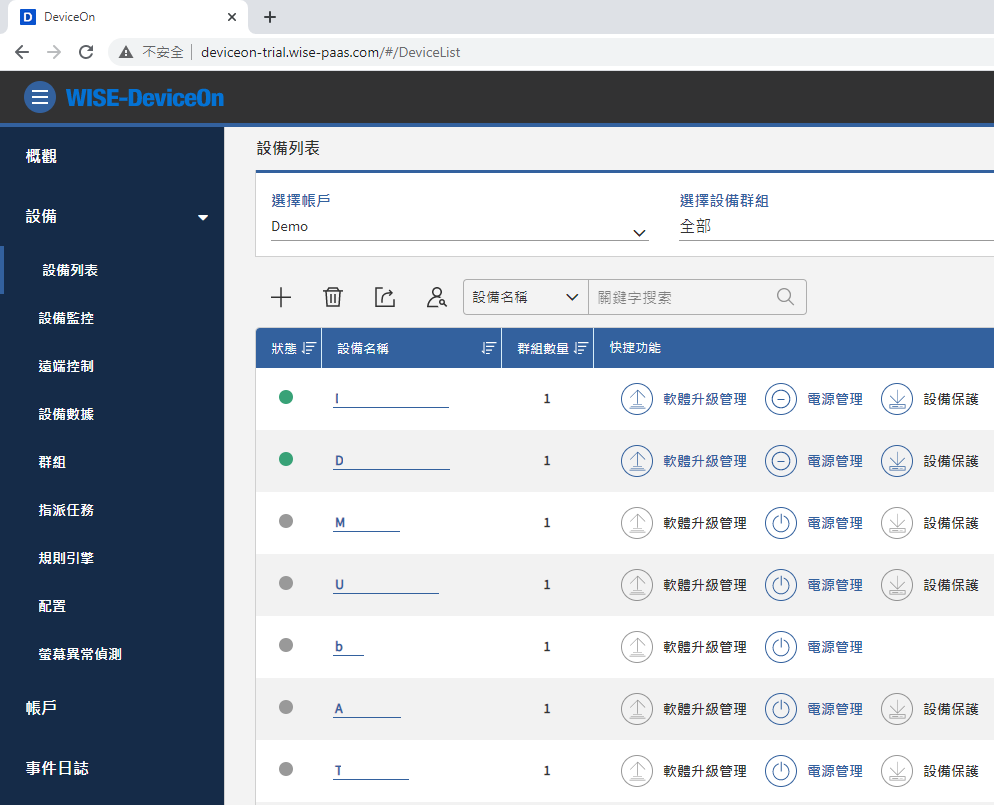Open the 選擇帳戶 Demo dropdown
Image resolution: width=994 pixels, height=805 pixels.
pyautogui.click(x=460, y=228)
